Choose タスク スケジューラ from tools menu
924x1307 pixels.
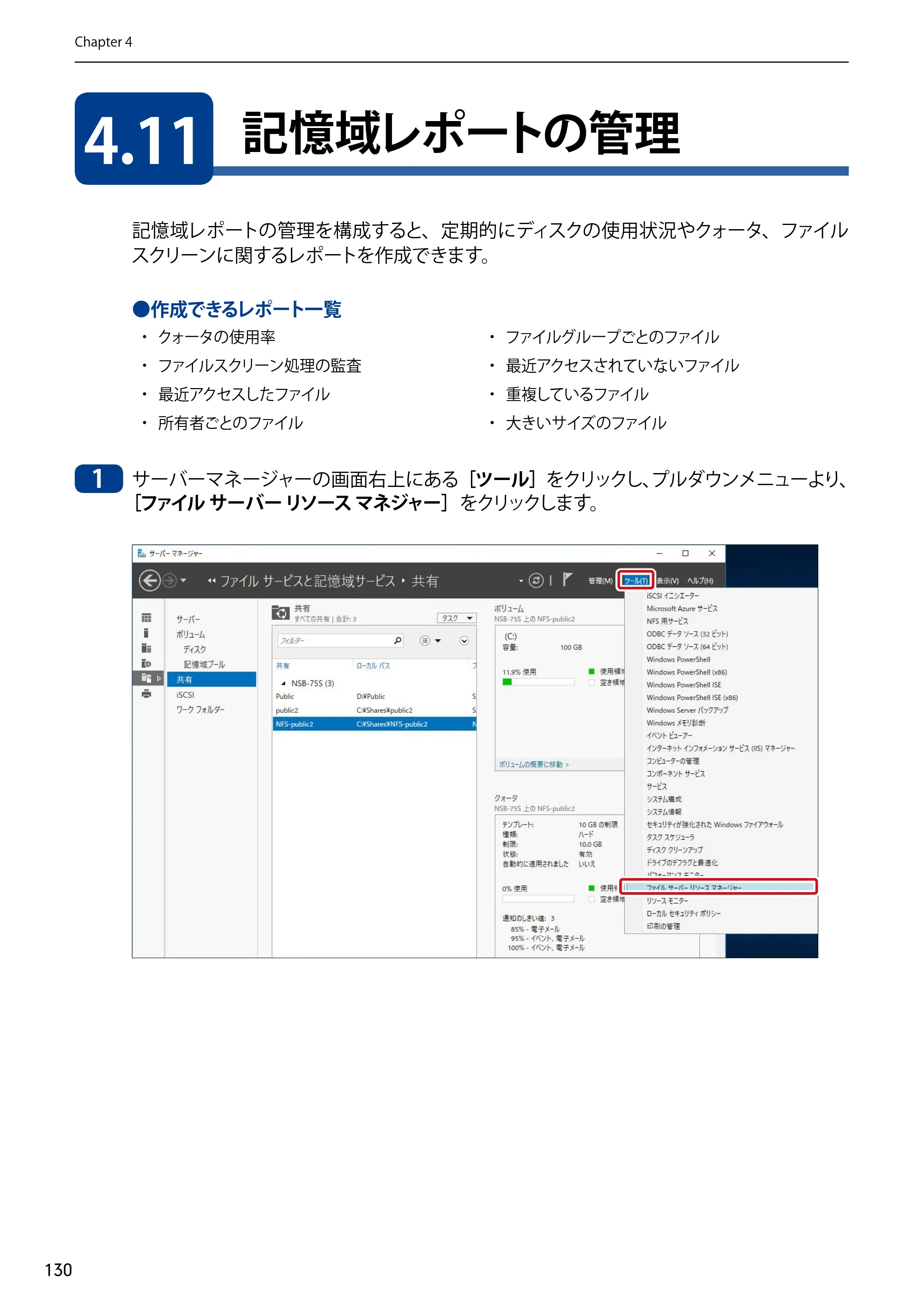pos(670,837)
